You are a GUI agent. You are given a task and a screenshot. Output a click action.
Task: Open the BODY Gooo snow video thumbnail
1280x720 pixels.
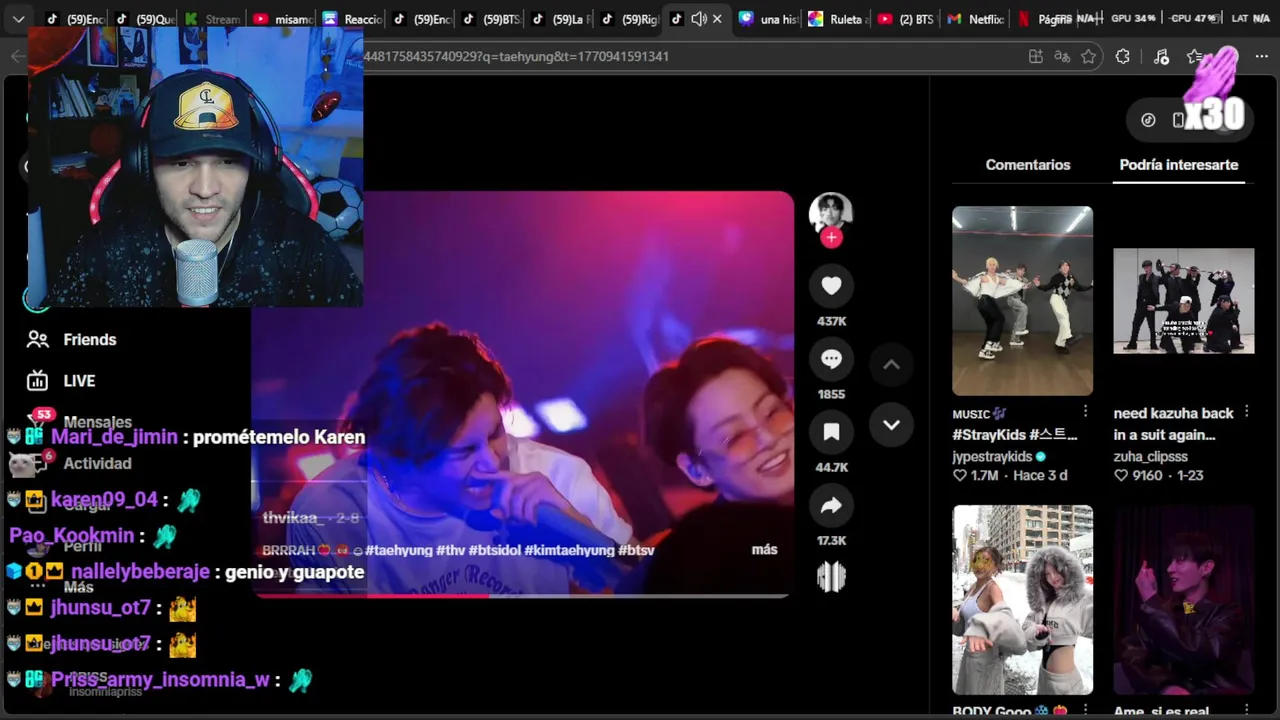click(1022, 600)
